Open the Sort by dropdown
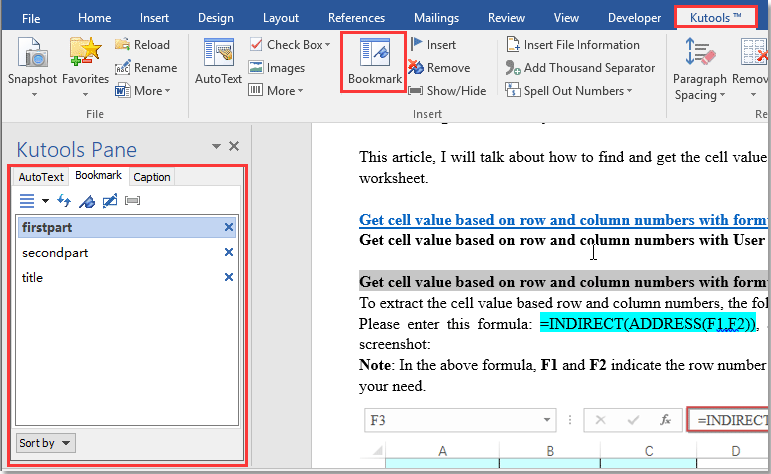The width and height of the screenshot is (771, 474). [x=46, y=443]
